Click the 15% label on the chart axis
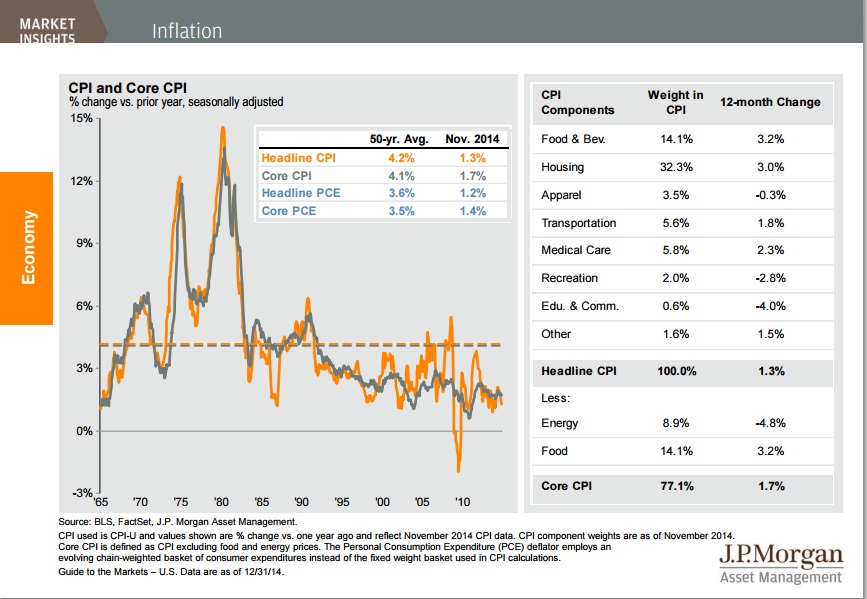 (x=82, y=118)
